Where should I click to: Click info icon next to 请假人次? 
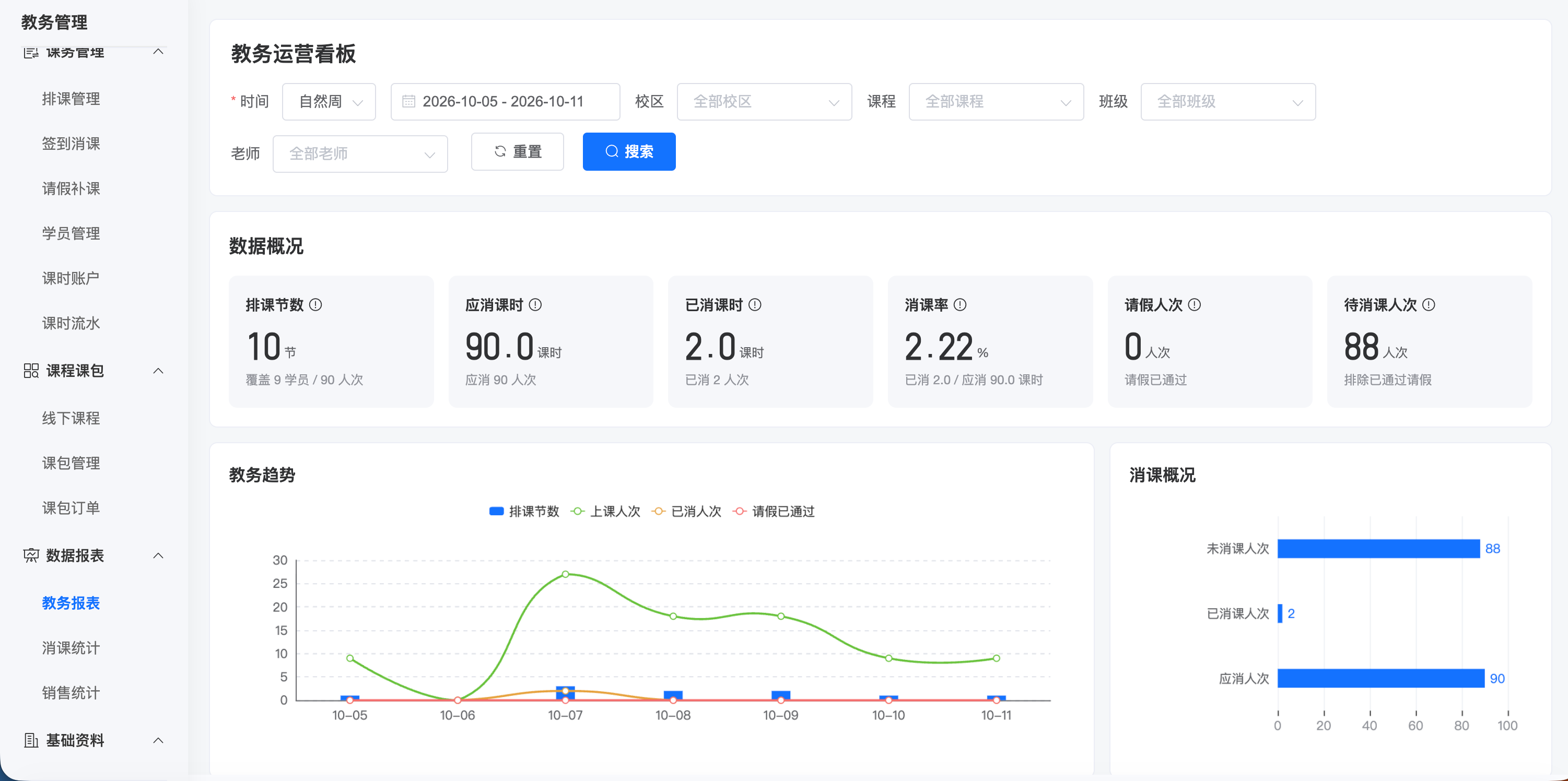click(x=1194, y=305)
